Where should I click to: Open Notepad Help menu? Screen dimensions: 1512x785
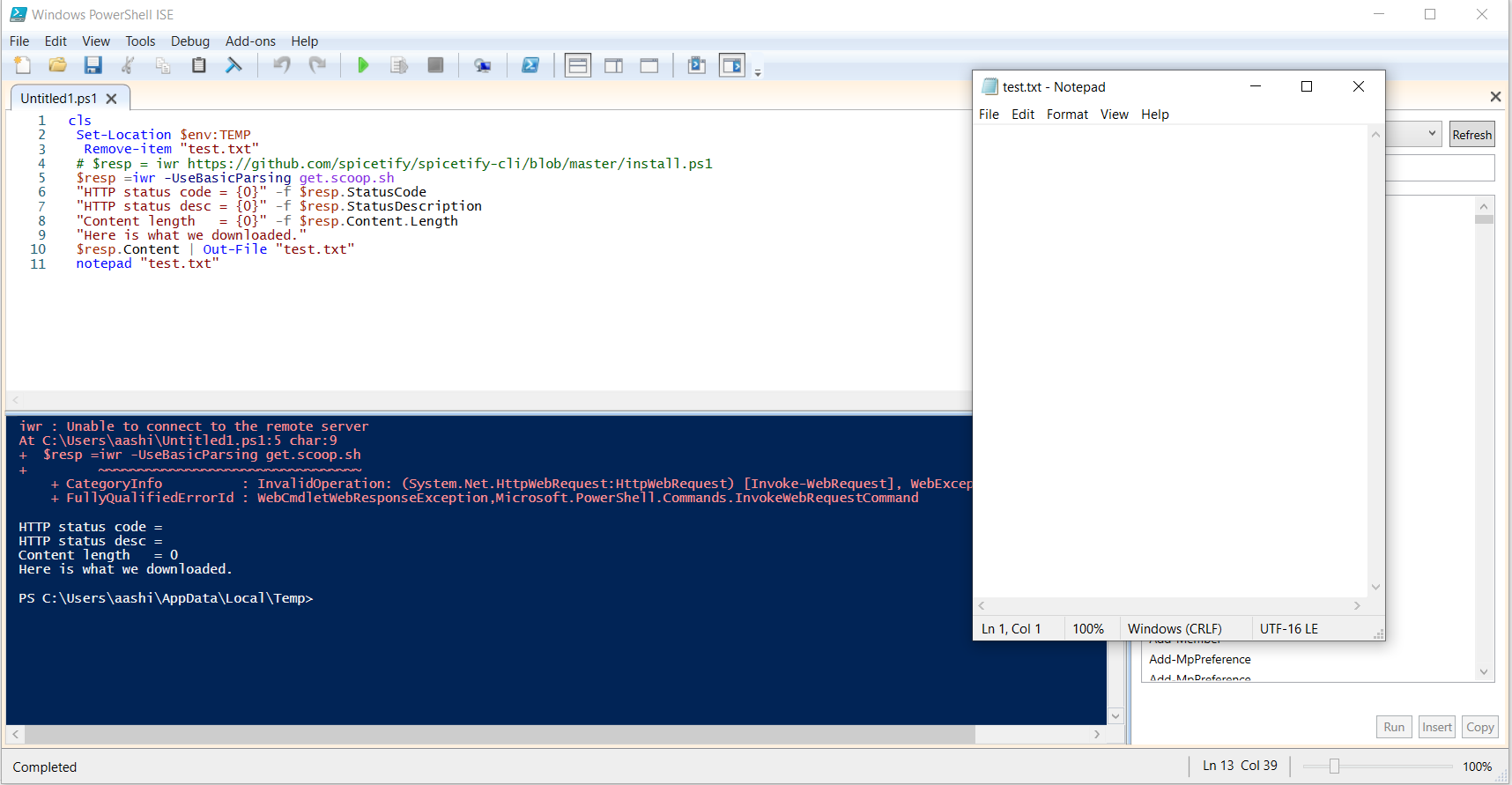pos(1155,115)
